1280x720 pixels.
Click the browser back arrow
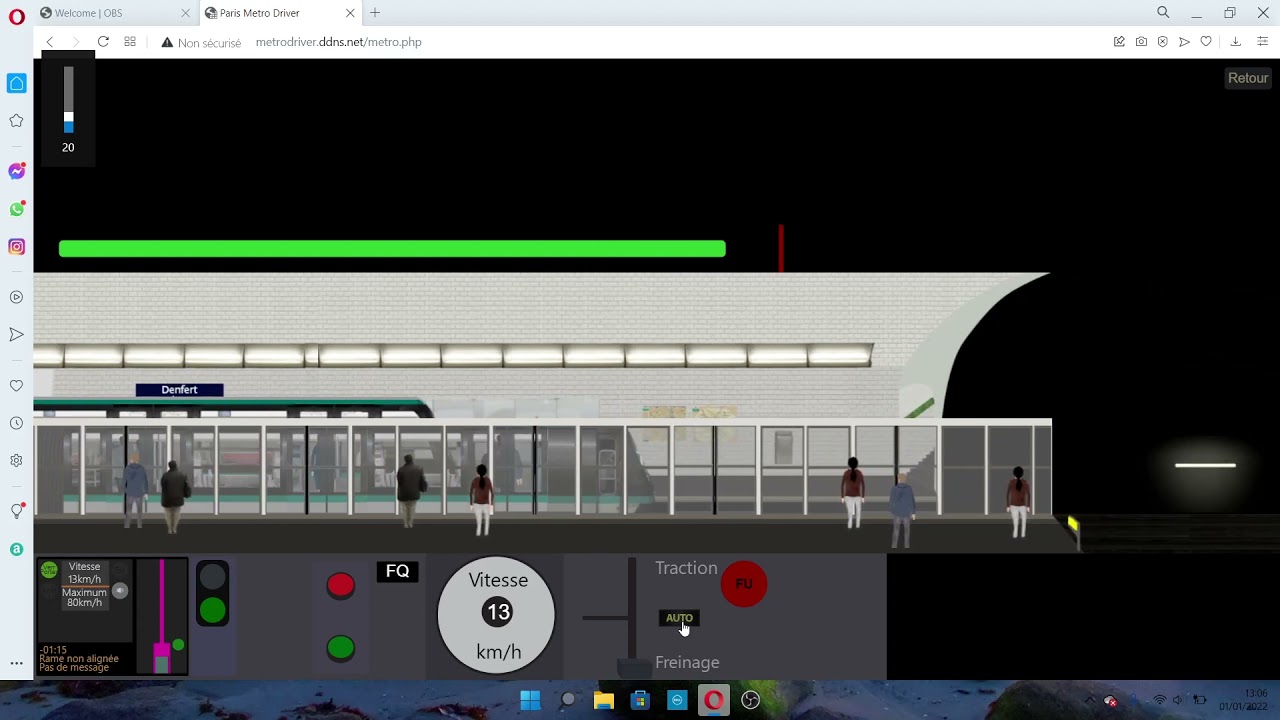[x=50, y=42]
